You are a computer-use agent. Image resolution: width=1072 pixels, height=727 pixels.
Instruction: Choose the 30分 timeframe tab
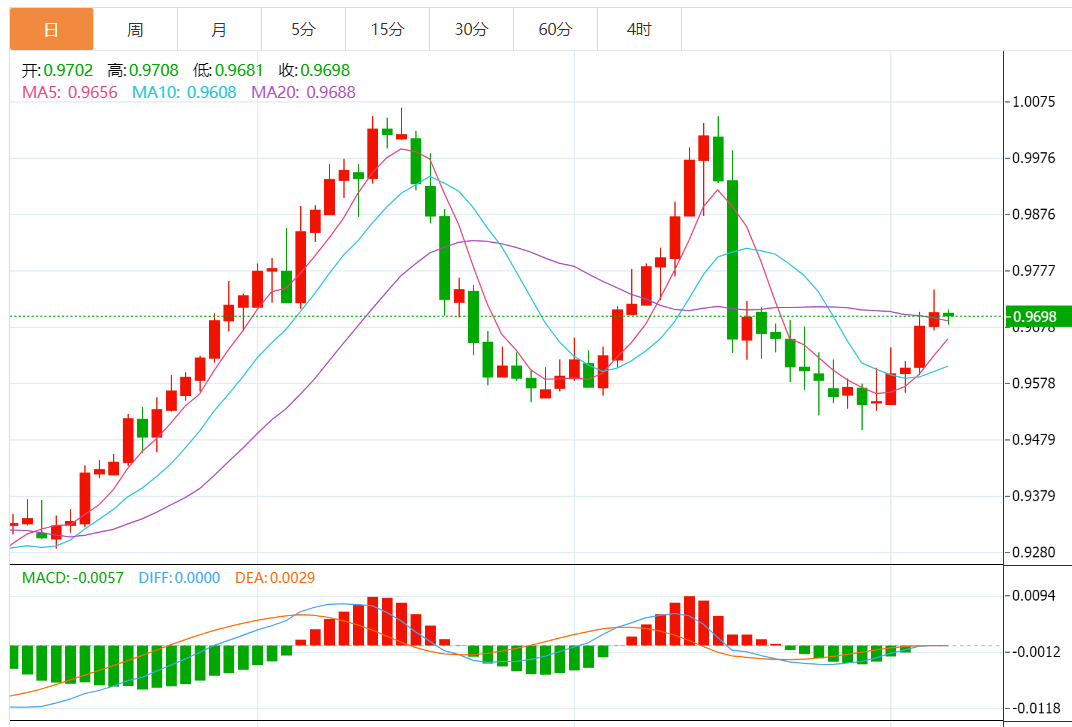[x=471, y=30]
